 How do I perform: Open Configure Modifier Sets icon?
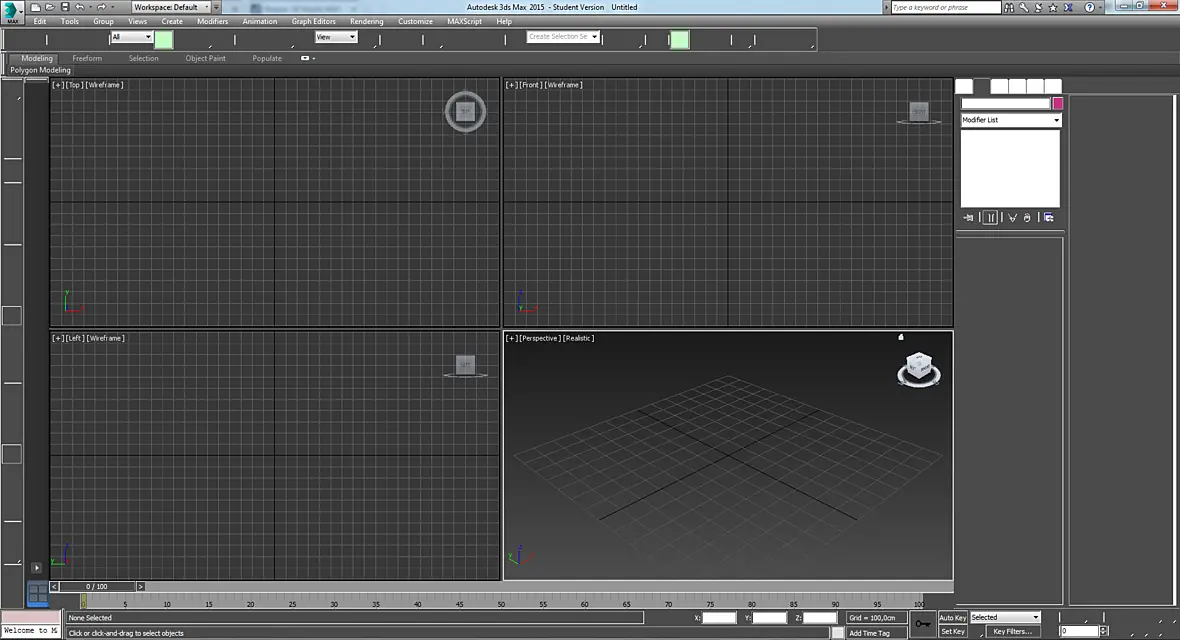coord(1048,218)
